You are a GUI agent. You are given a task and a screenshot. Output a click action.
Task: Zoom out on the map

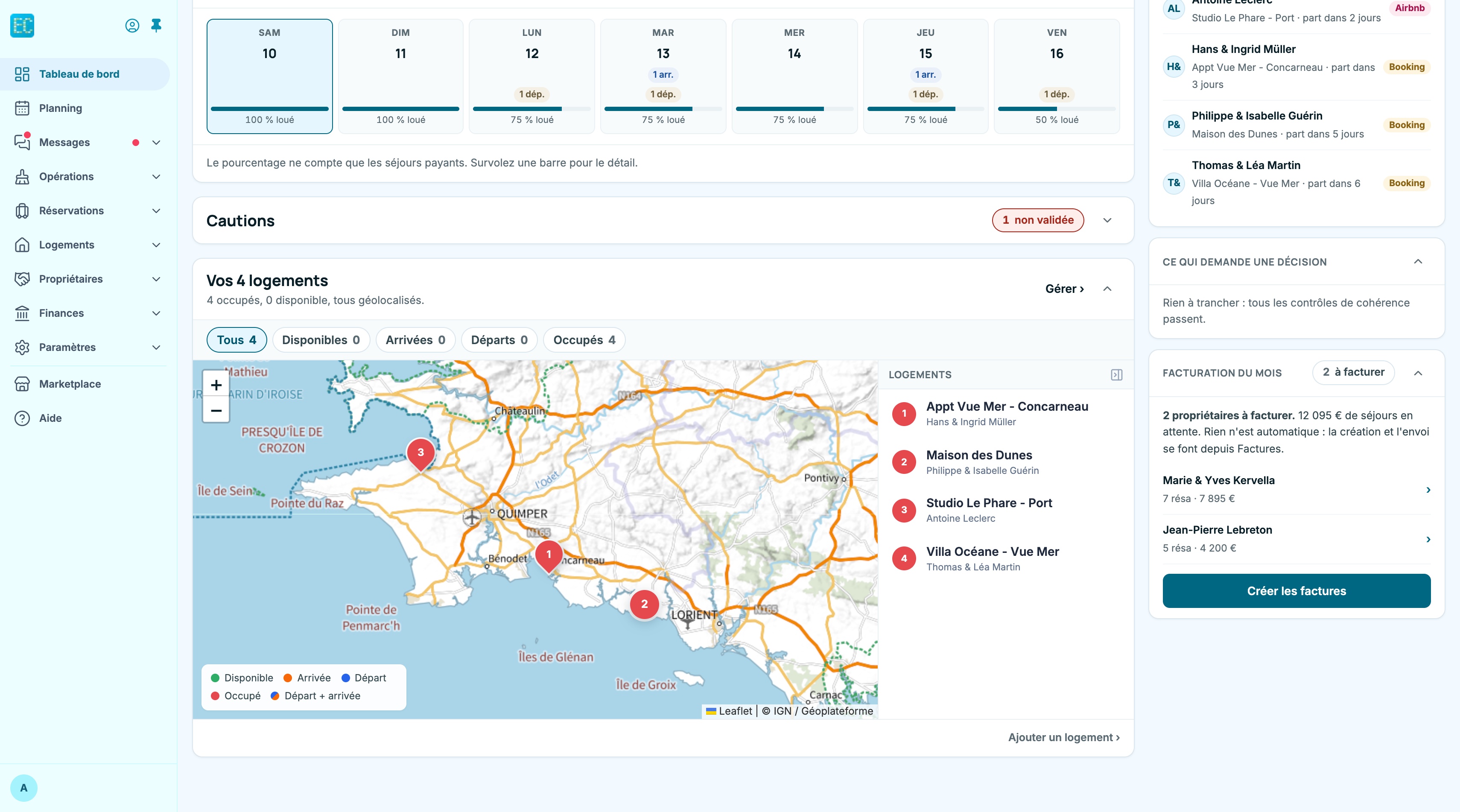[x=216, y=410]
